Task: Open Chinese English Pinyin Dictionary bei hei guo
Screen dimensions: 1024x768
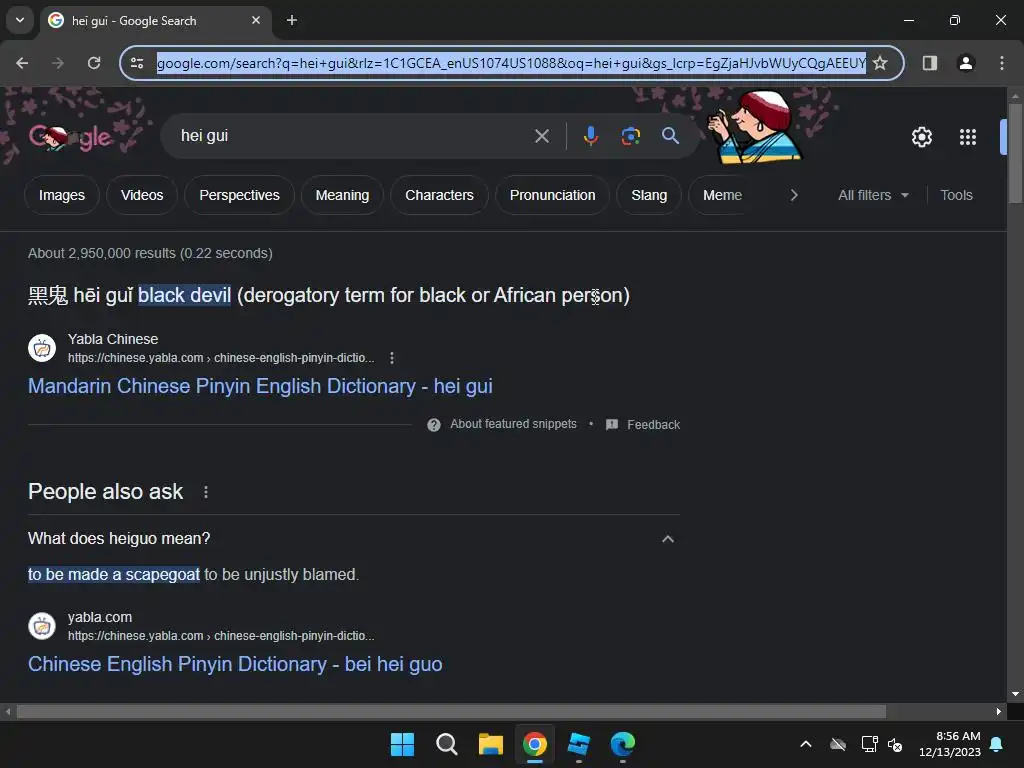Action: click(x=235, y=664)
